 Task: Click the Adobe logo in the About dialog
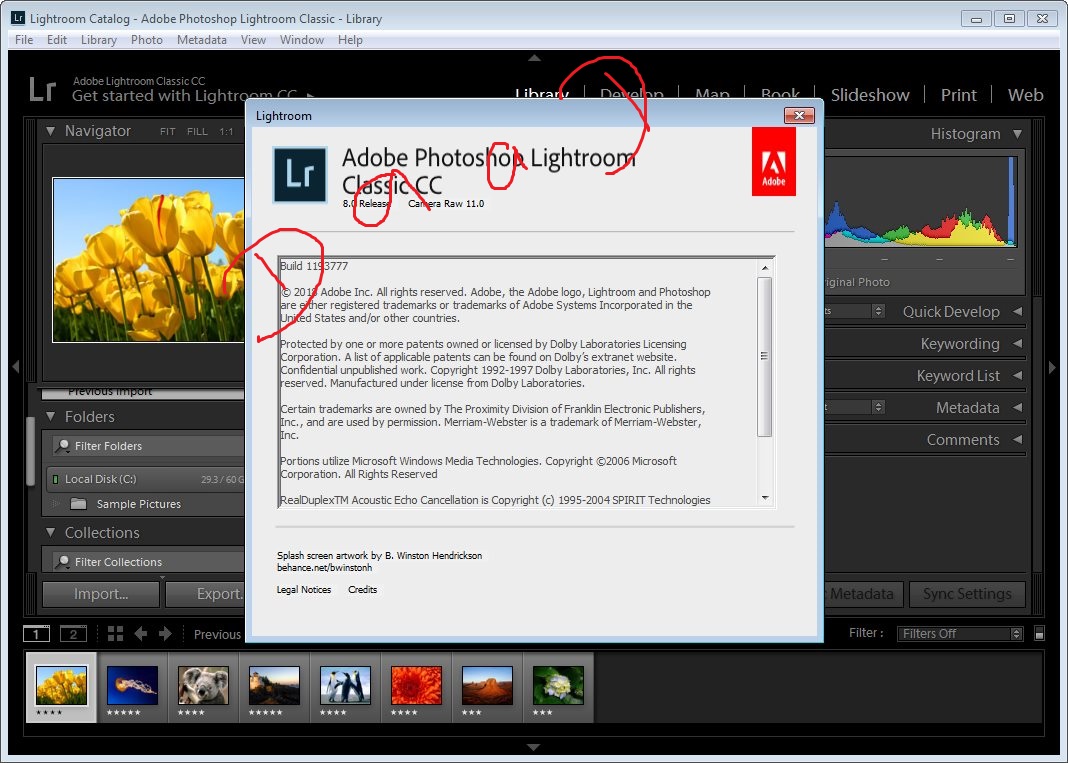point(773,161)
